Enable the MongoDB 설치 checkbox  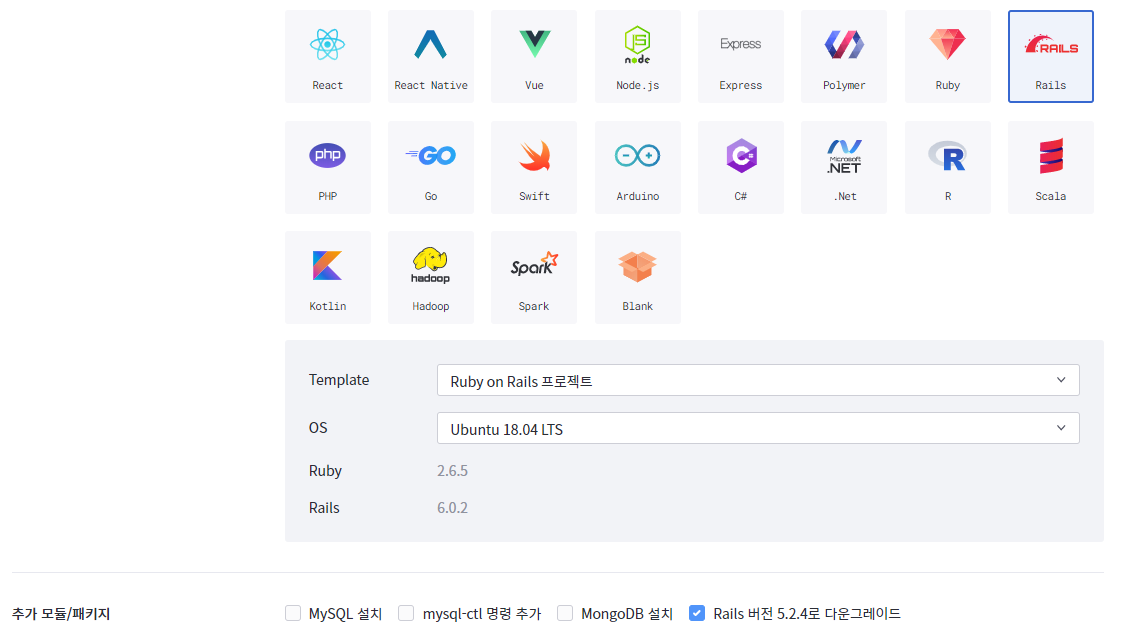click(x=565, y=613)
